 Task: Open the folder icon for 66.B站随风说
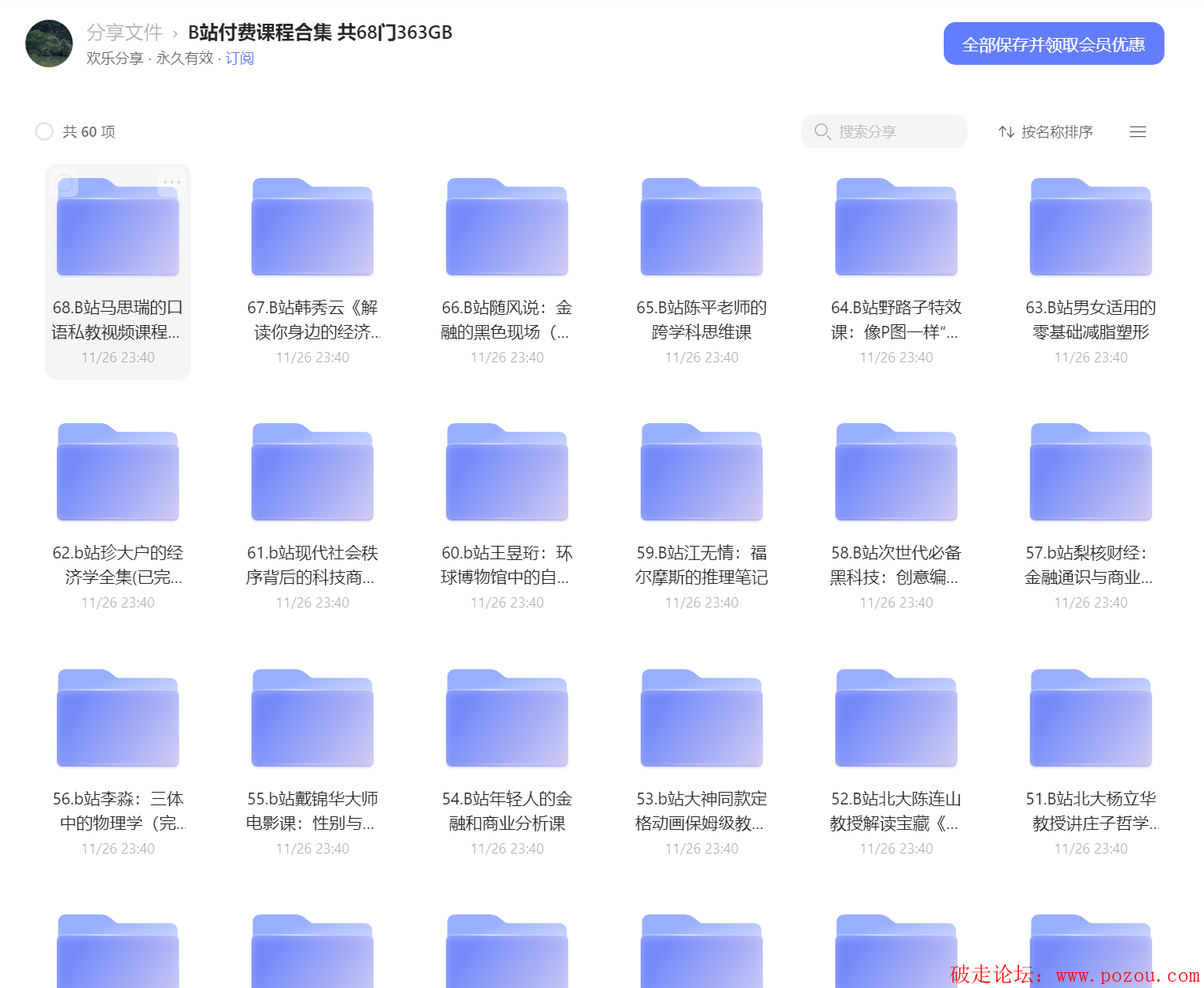tap(507, 227)
